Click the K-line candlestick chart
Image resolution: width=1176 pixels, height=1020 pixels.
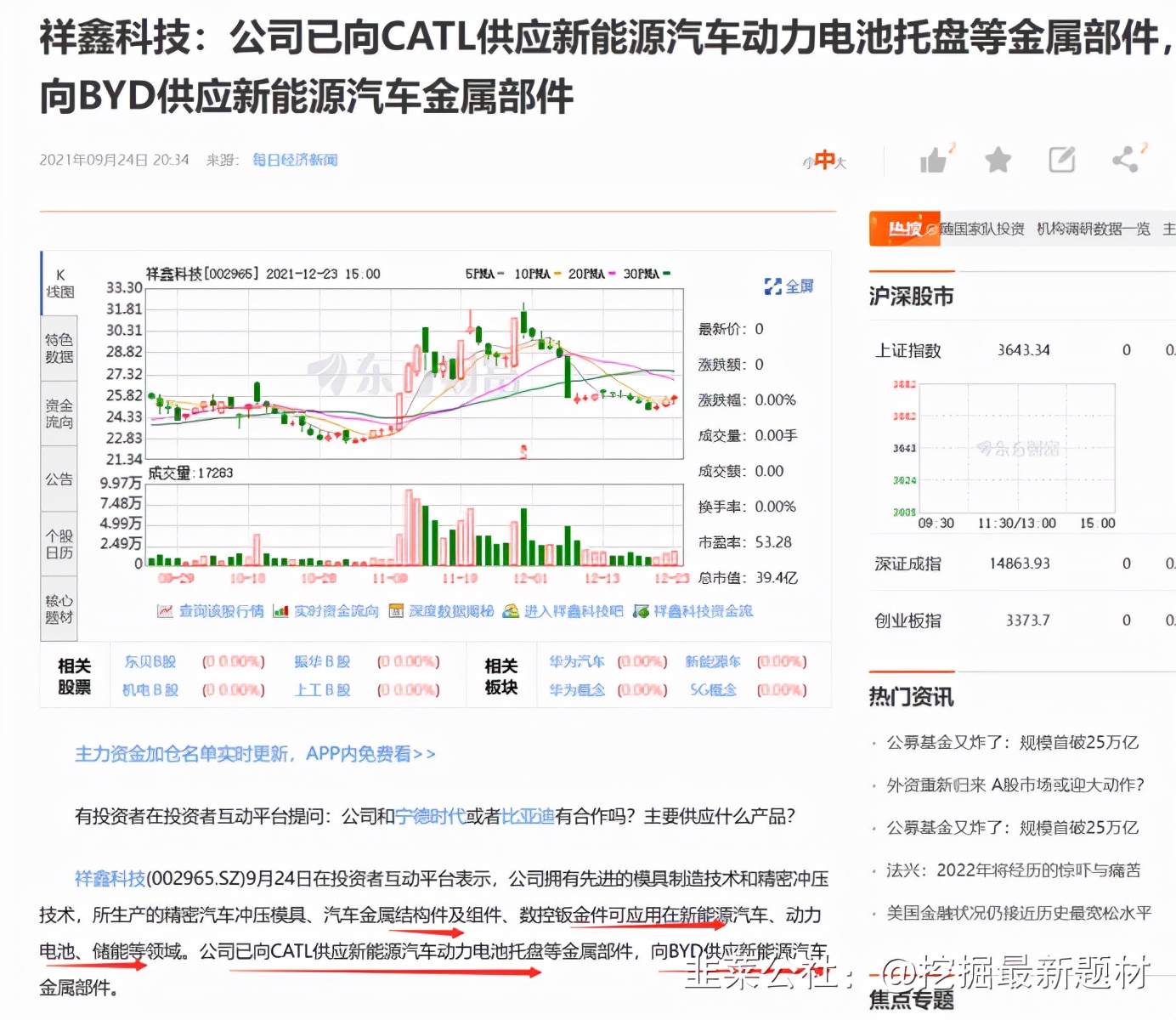point(416,374)
